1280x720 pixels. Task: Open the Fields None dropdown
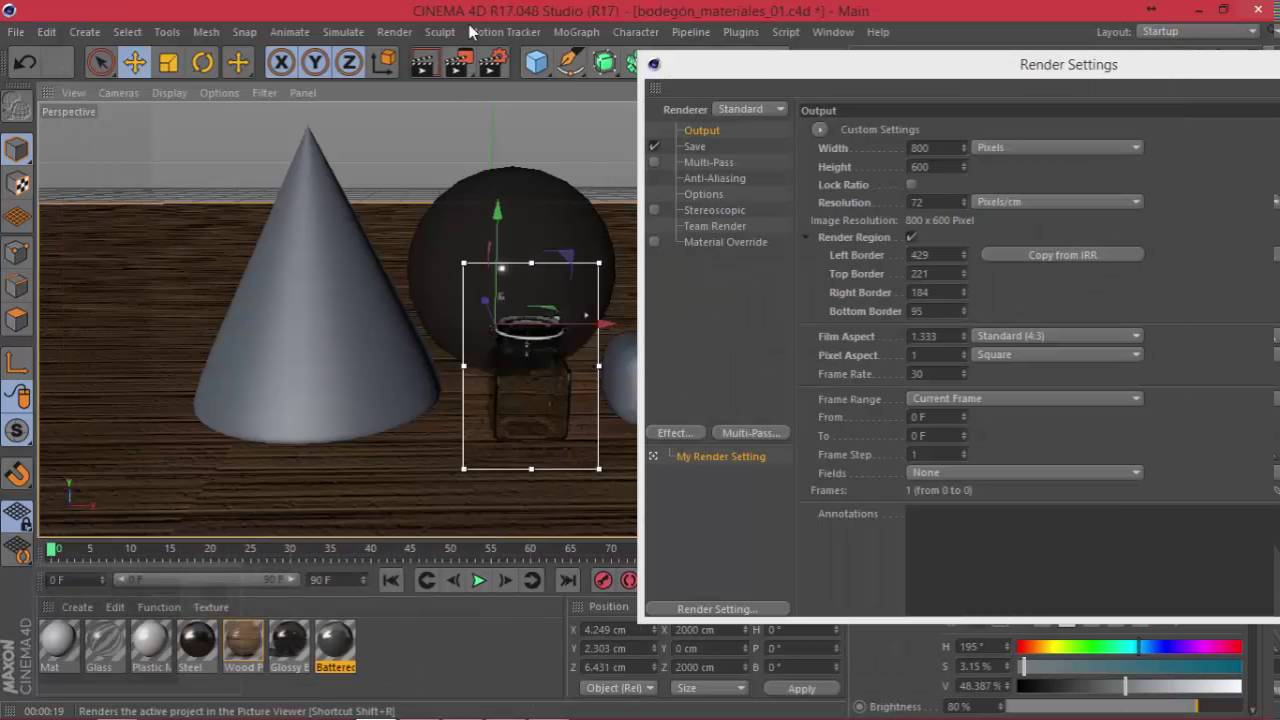[1025, 473]
